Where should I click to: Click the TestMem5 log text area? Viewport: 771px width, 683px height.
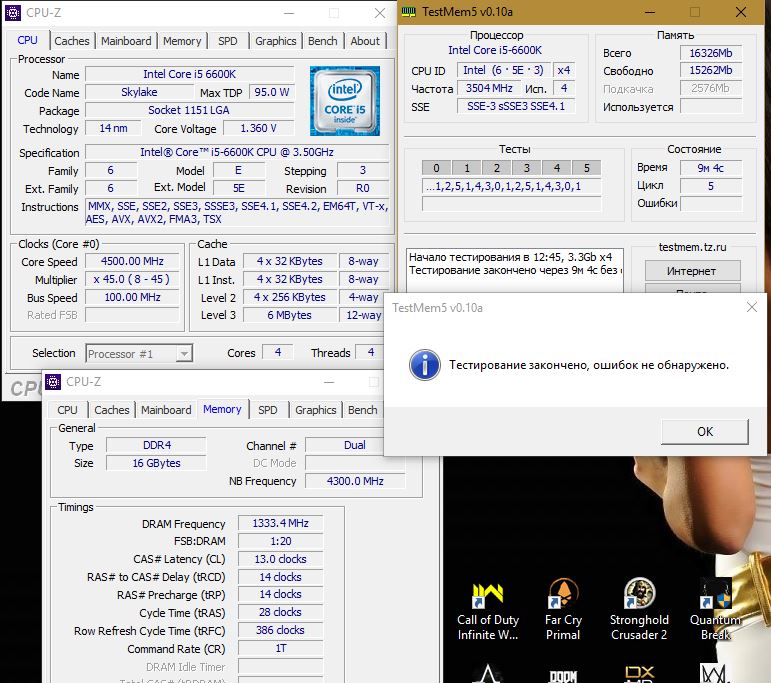click(515, 270)
